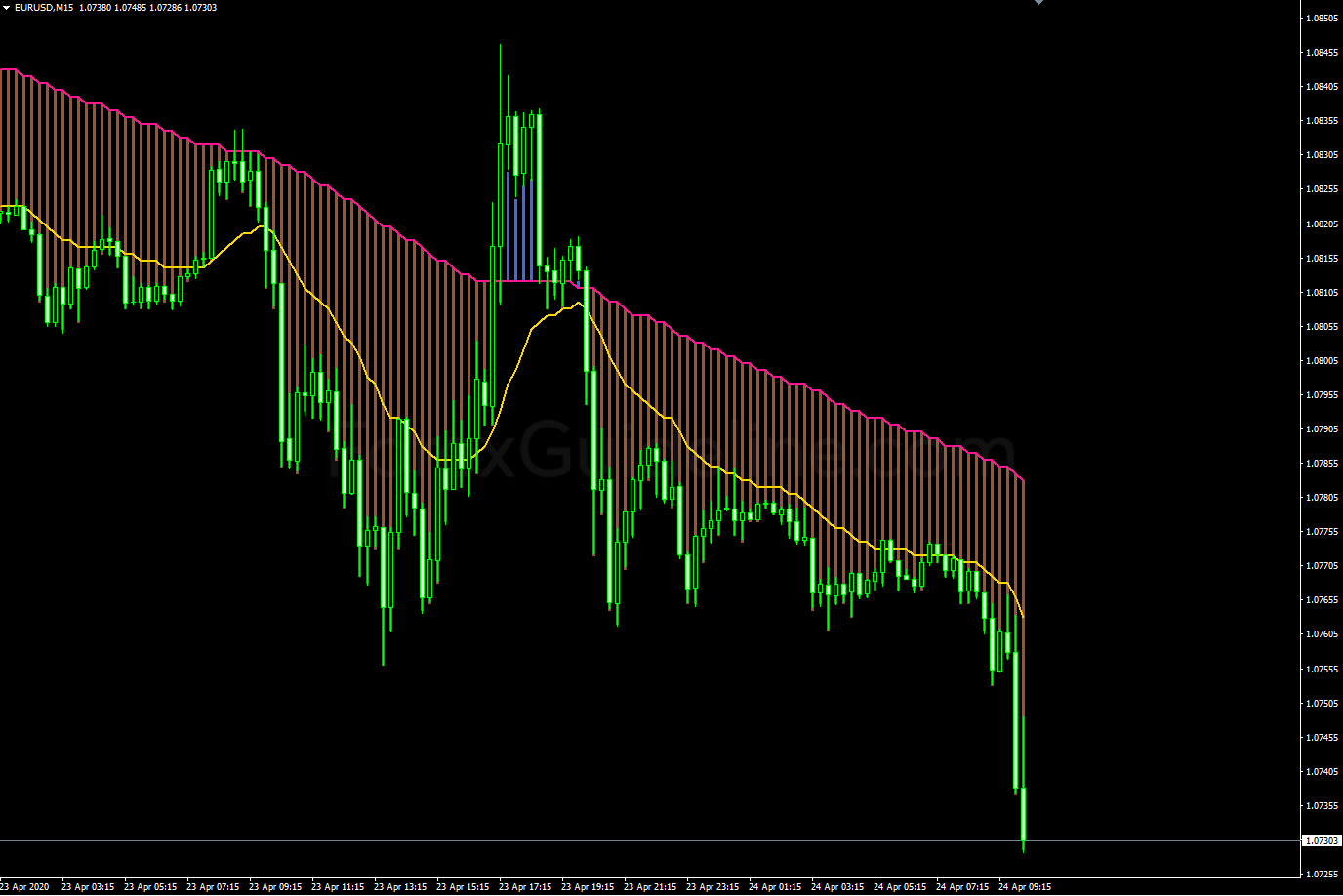Click the 24 Apr 01:15 time label
The height and width of the screenshot is (896, 1343).
coord(775,887)
